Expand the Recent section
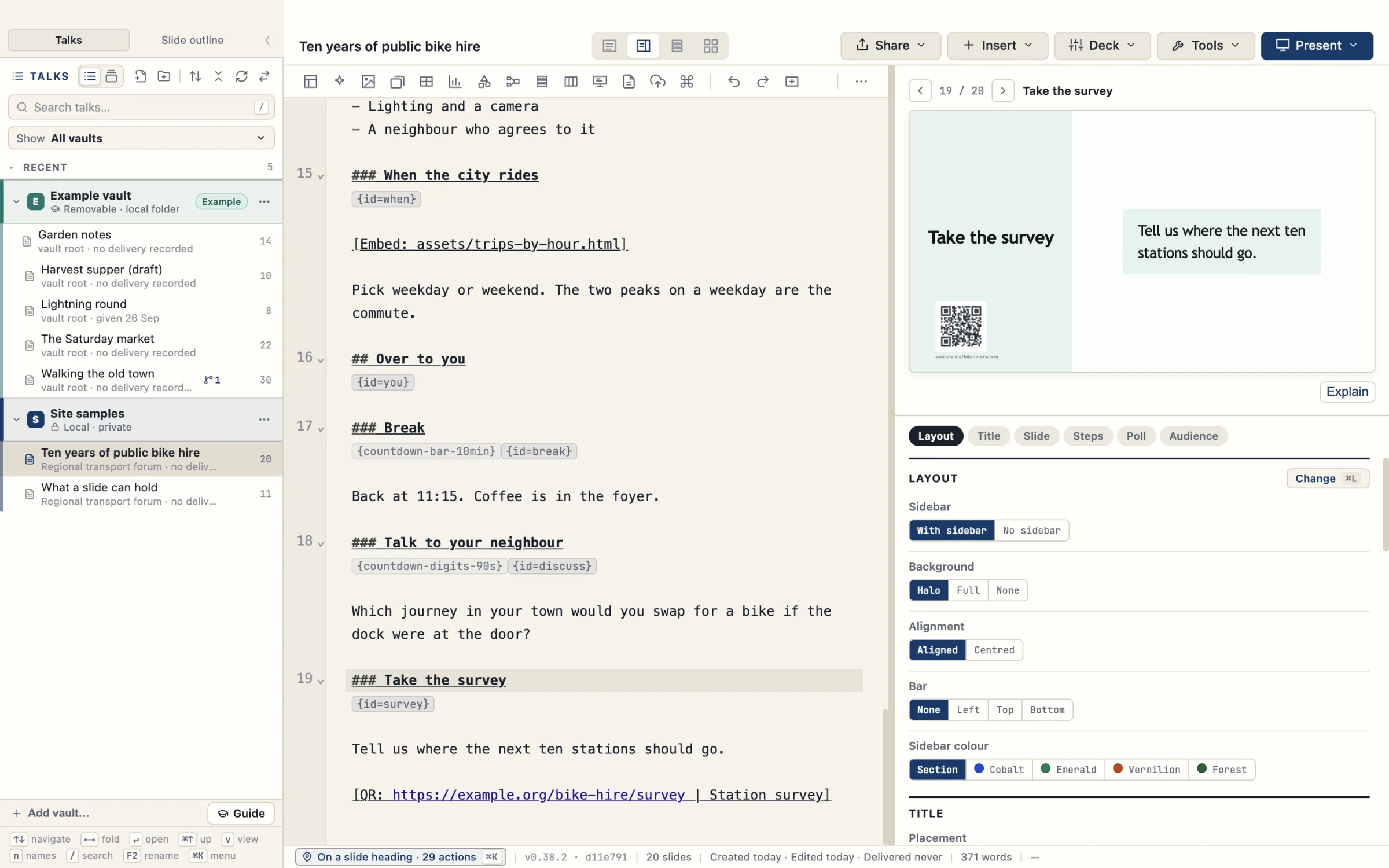The image size is (1389, 868). [12, 167]
